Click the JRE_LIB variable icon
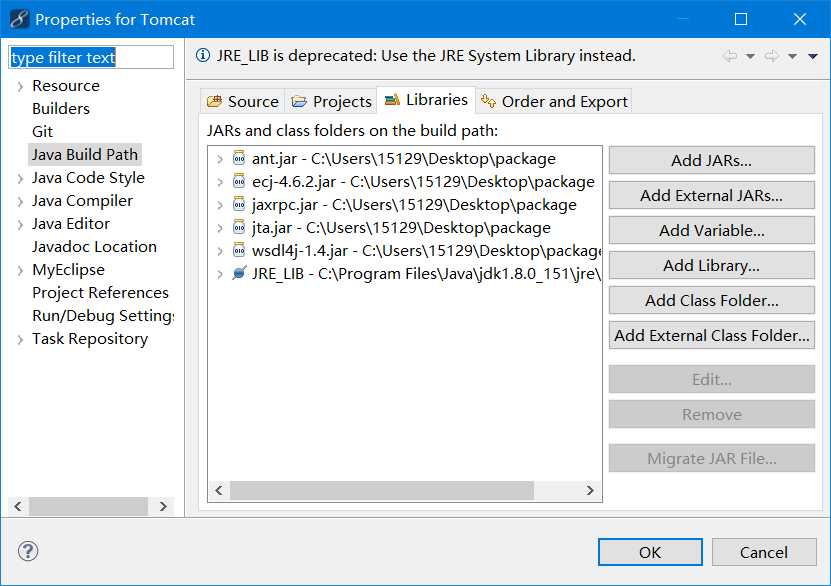831x586 pixels. [x=239, y=273]
